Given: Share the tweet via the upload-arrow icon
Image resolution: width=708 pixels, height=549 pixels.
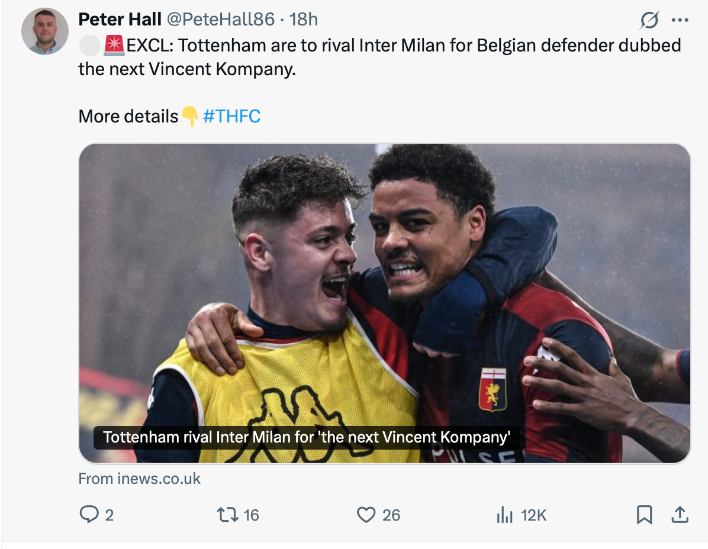Looking at the screenshot, I should pos(680,514).
